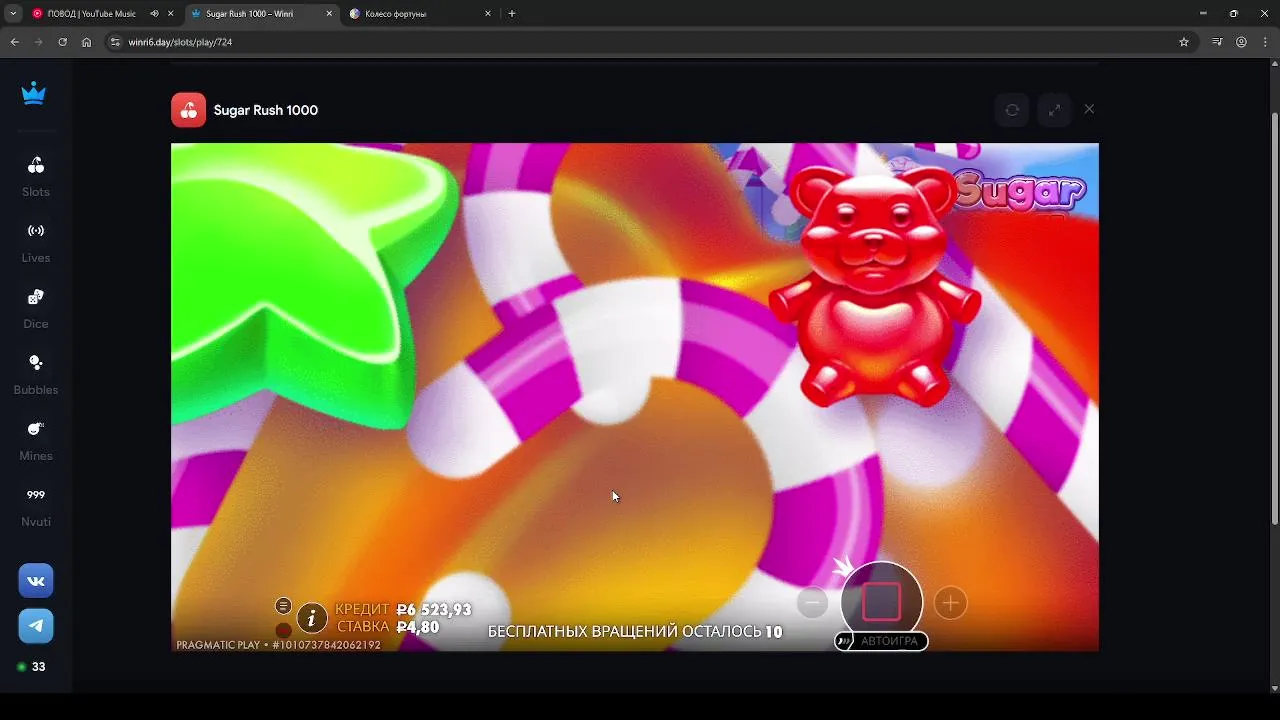
Task: Bookmark this page with star
Action: click(1184, 42)
